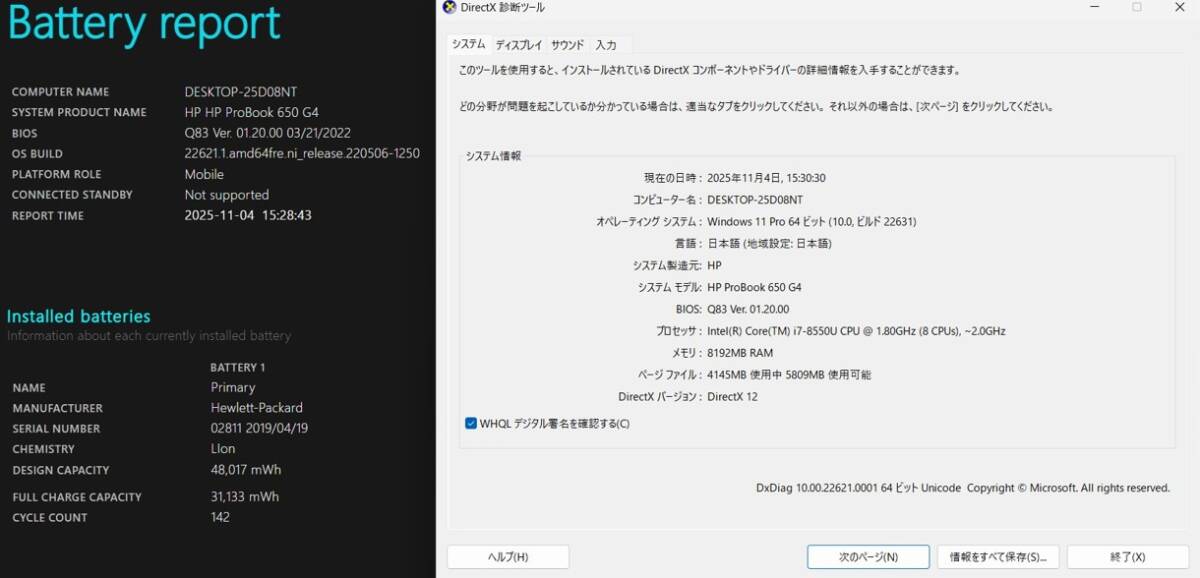Click the ヘルプ(H) button
Image resolution: width=1200 pixels, height=578 pixels.
[x=508, y=557]
